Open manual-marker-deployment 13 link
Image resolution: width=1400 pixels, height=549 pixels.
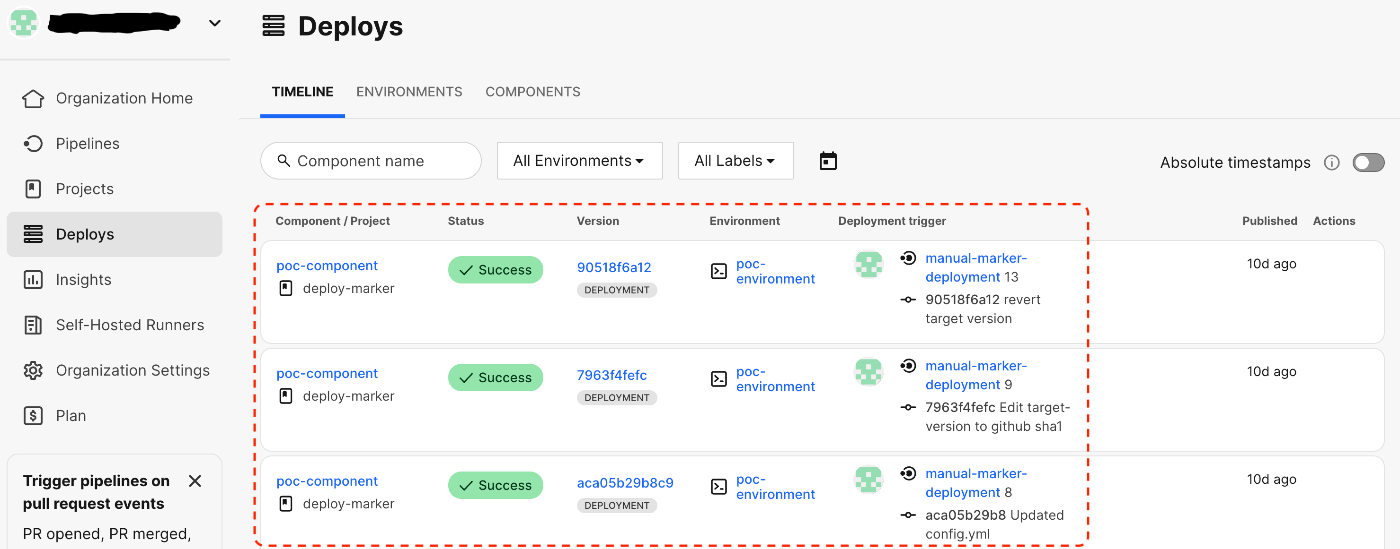coord(976,268)
